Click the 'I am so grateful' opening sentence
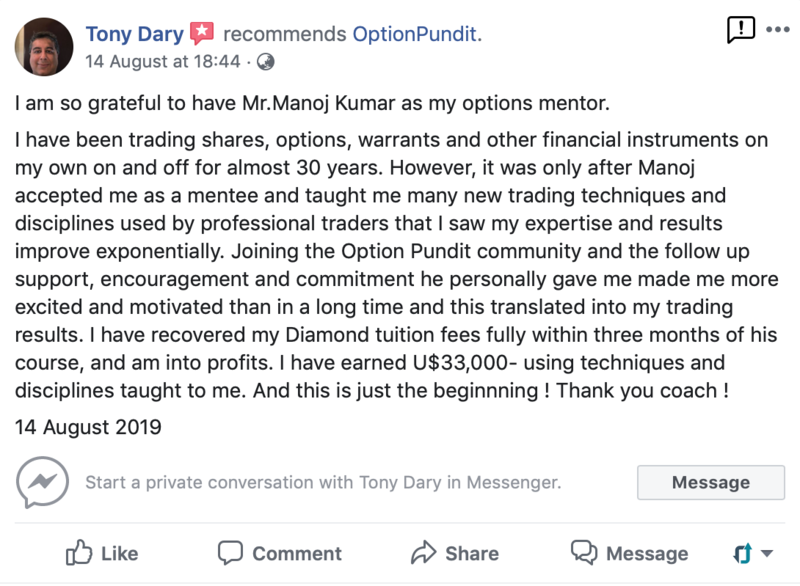This screenshot has width=800, height=586. pos(327,104)
